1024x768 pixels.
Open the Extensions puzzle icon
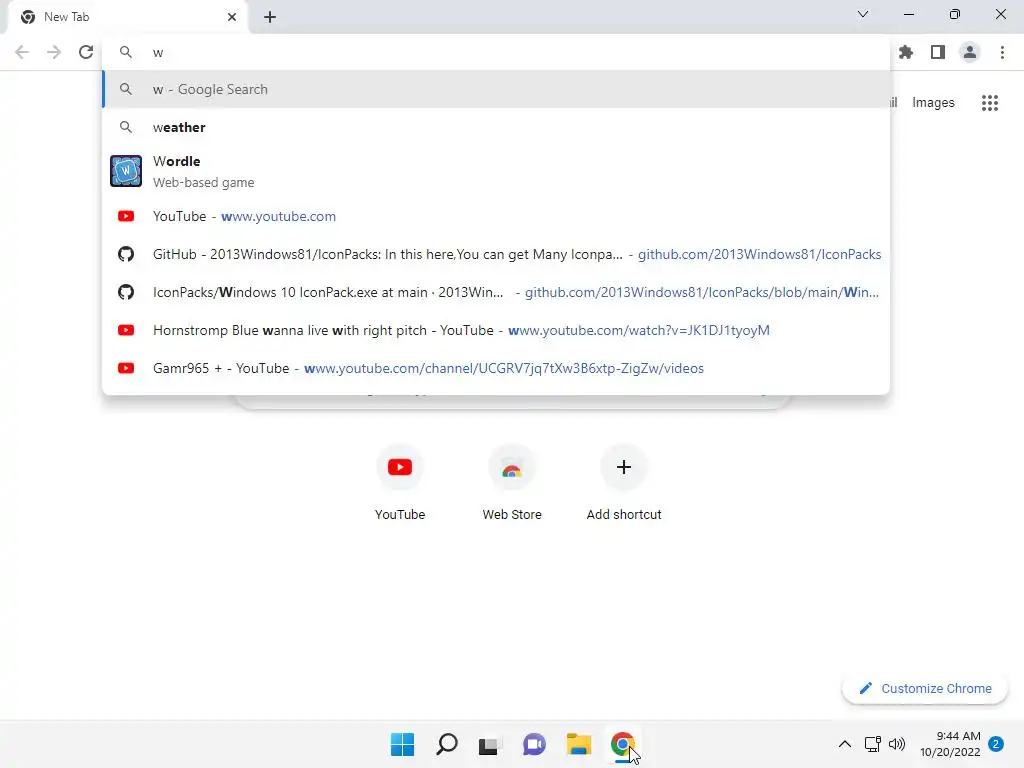pos(906,52)
